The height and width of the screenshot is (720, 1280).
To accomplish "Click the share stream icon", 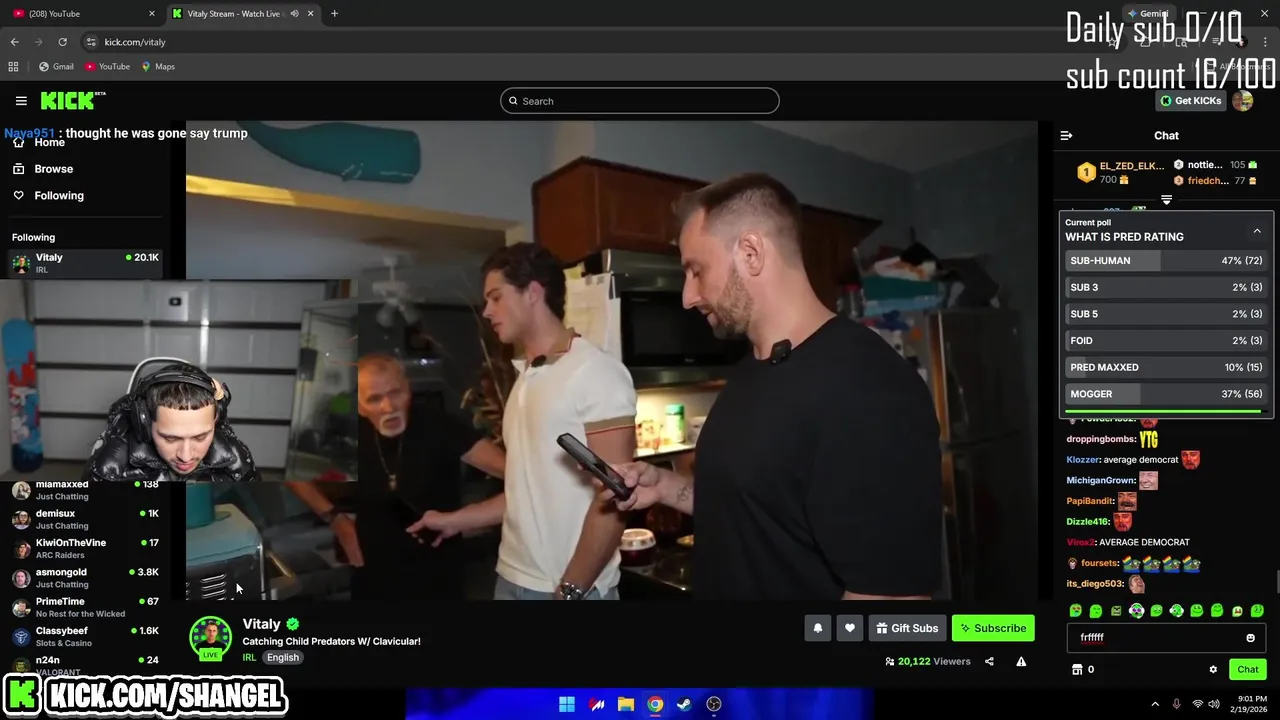I will point(989,661).
